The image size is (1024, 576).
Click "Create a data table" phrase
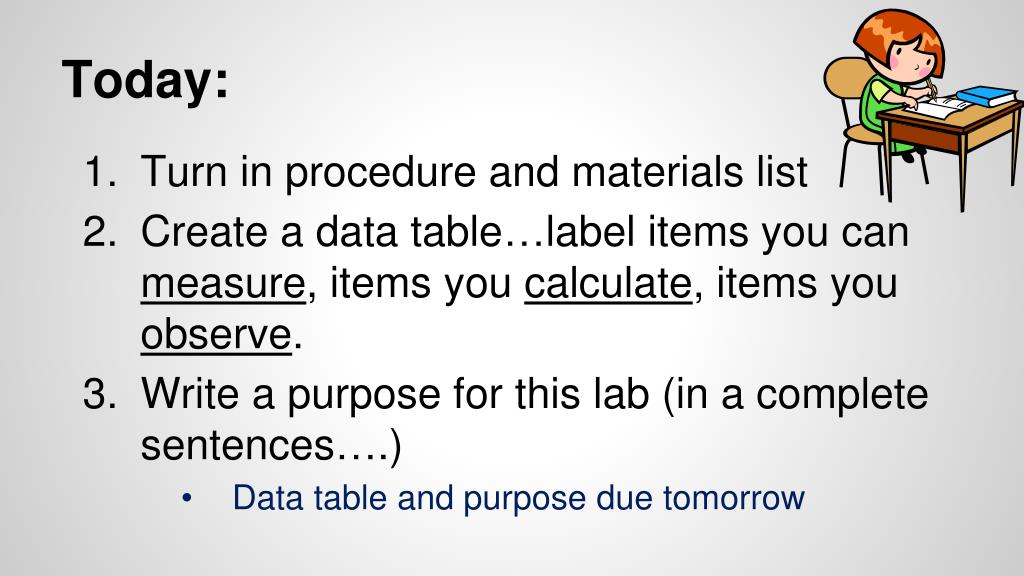point(321,232)
